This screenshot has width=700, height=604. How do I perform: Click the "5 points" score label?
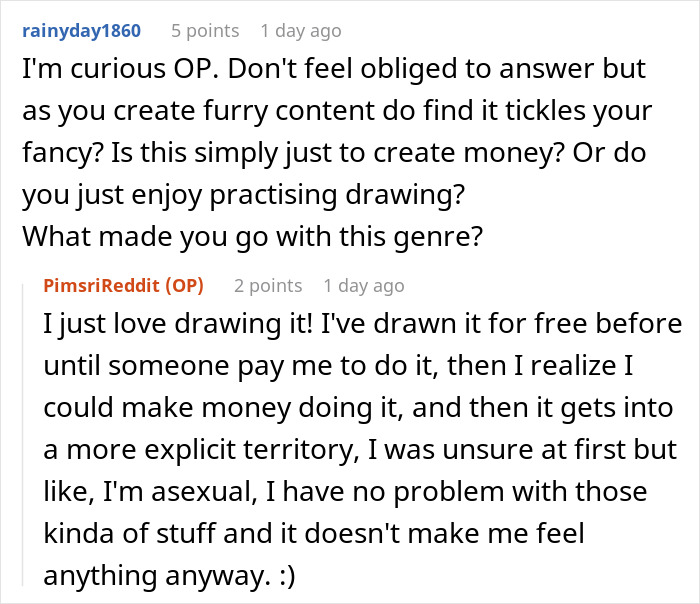coord(204,31)
